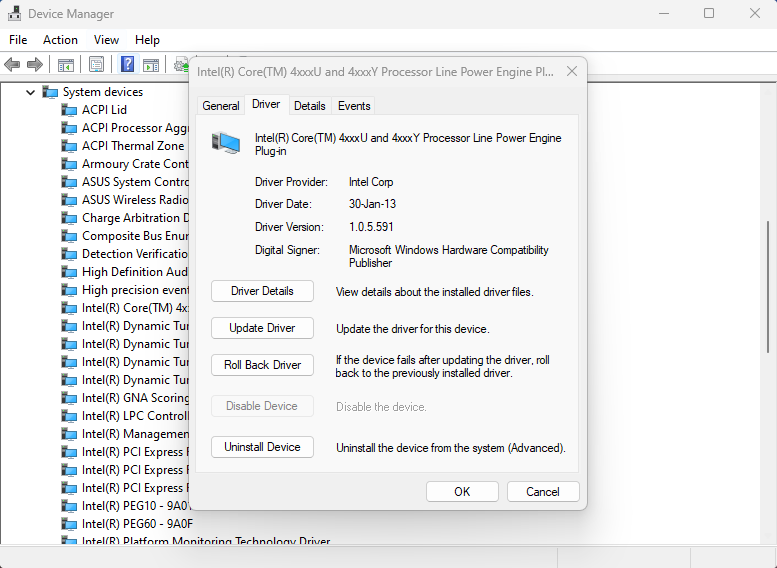Open the Events tab
The width and height of the screenshot is (777, 568).
[354, 106]
